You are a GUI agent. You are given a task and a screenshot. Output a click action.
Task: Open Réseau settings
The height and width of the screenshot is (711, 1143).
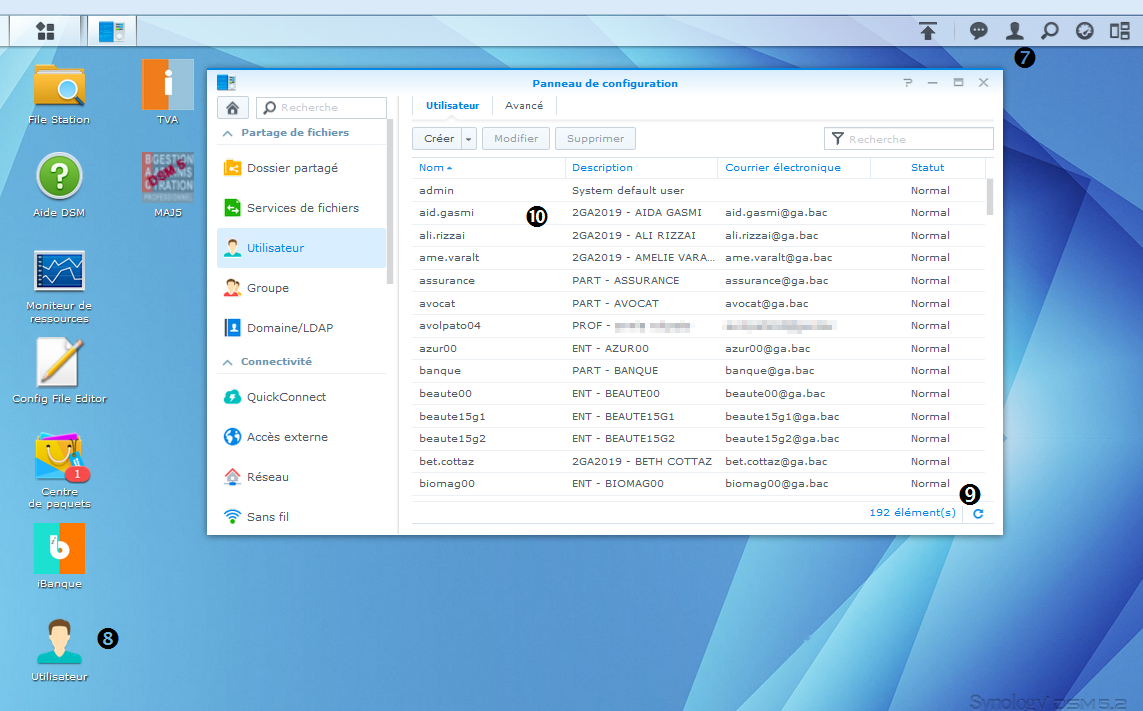[x=301, y=477]
